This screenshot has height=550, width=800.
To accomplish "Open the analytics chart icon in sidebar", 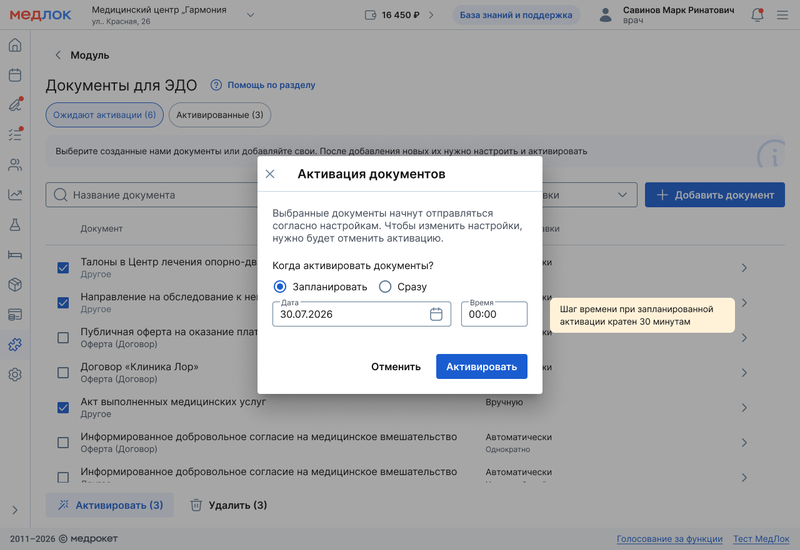I will coord(15,194).
